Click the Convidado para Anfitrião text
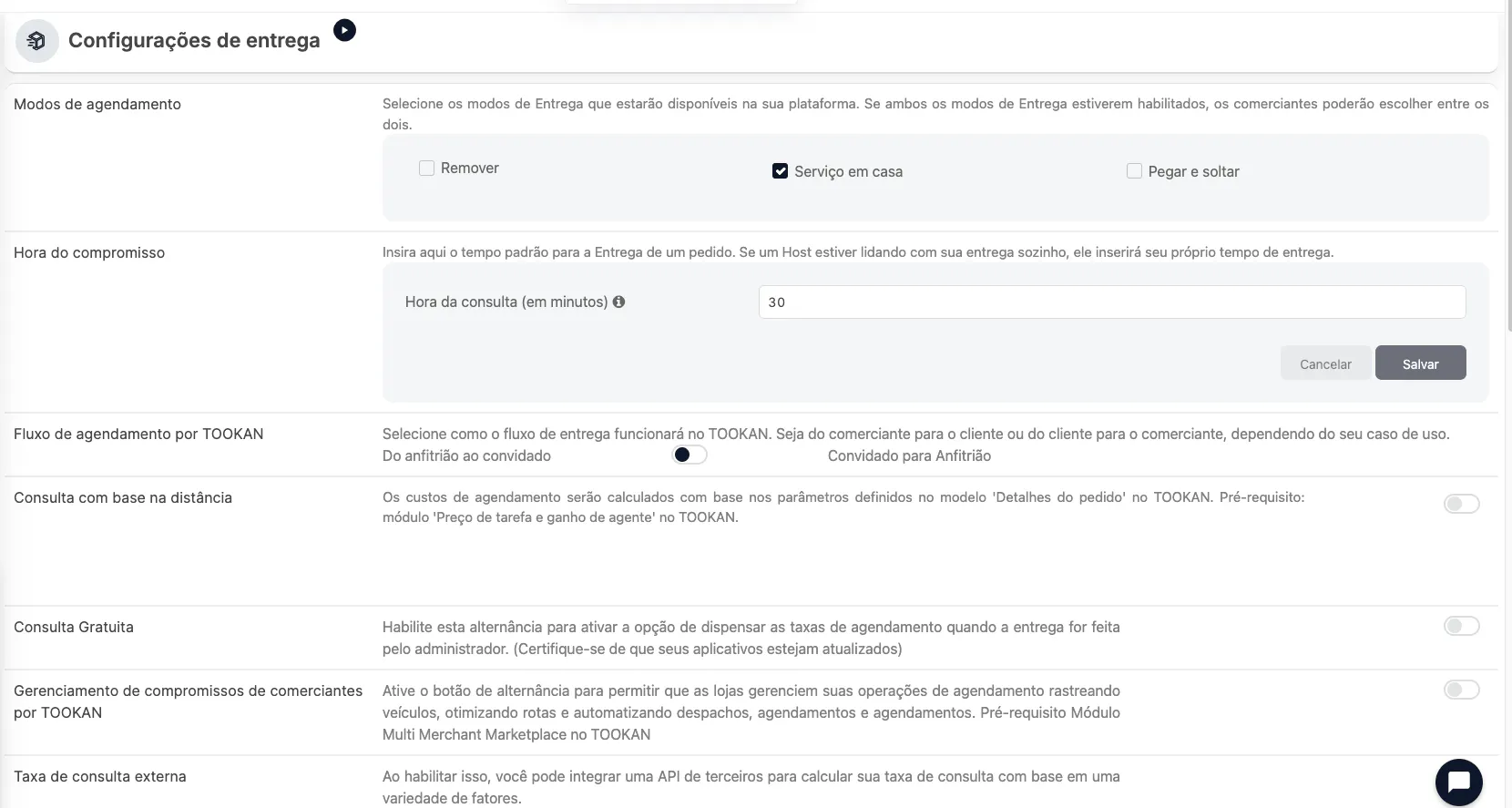This screenshot has width=1512, height=808. pyautogui.click(x=909, y=455)
